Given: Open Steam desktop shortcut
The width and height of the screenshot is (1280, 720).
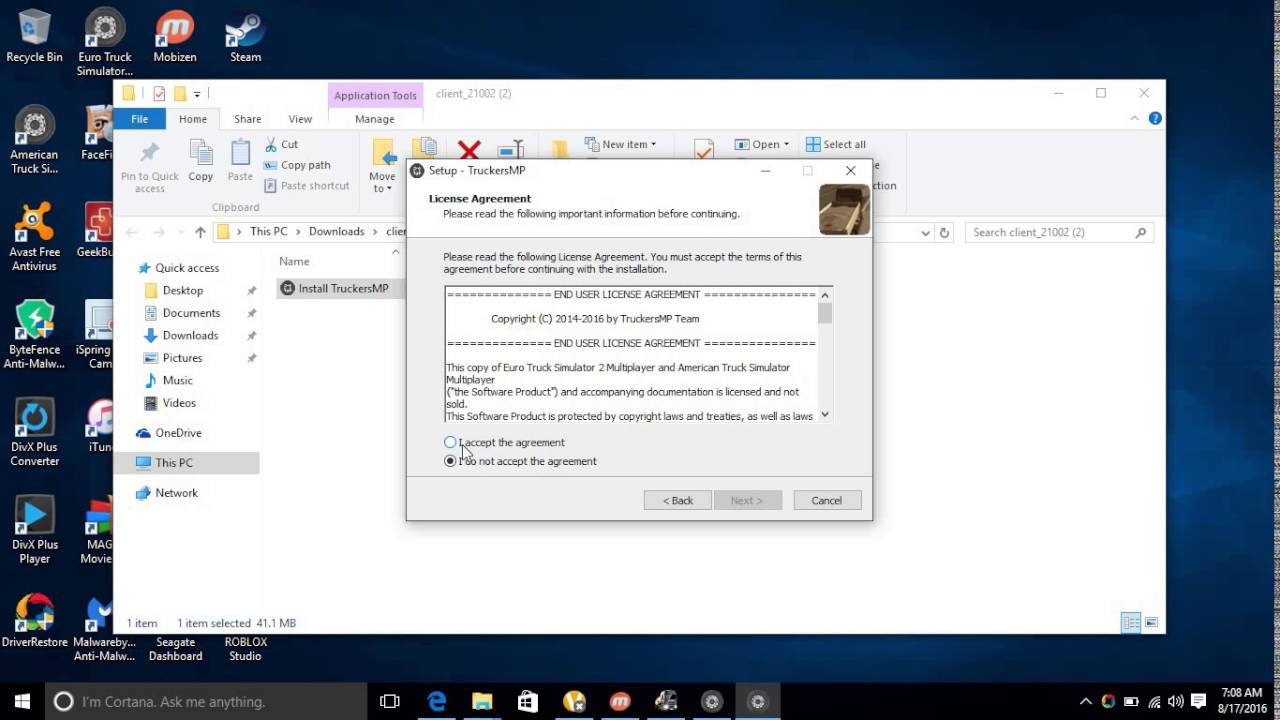Looking at the screenshot, I should (245, 36).
